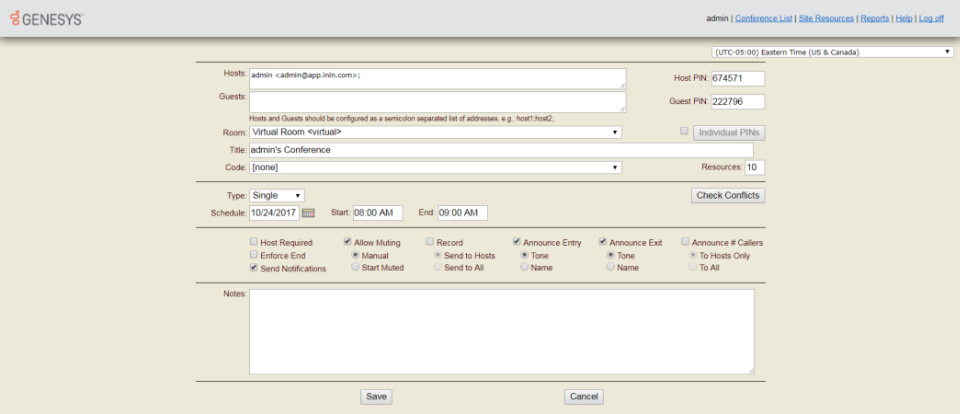Open the Type dropdown
960x414 pixels.
click(x=277, y=195)
